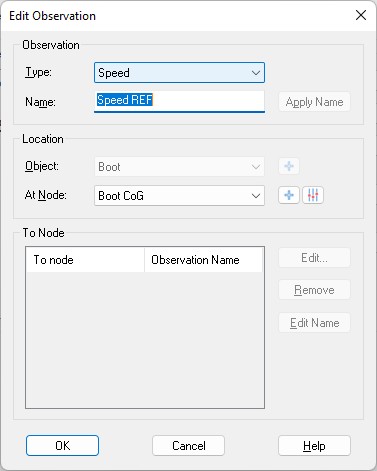Click the Remove button

pyautogui.click(x=314, y=290)
